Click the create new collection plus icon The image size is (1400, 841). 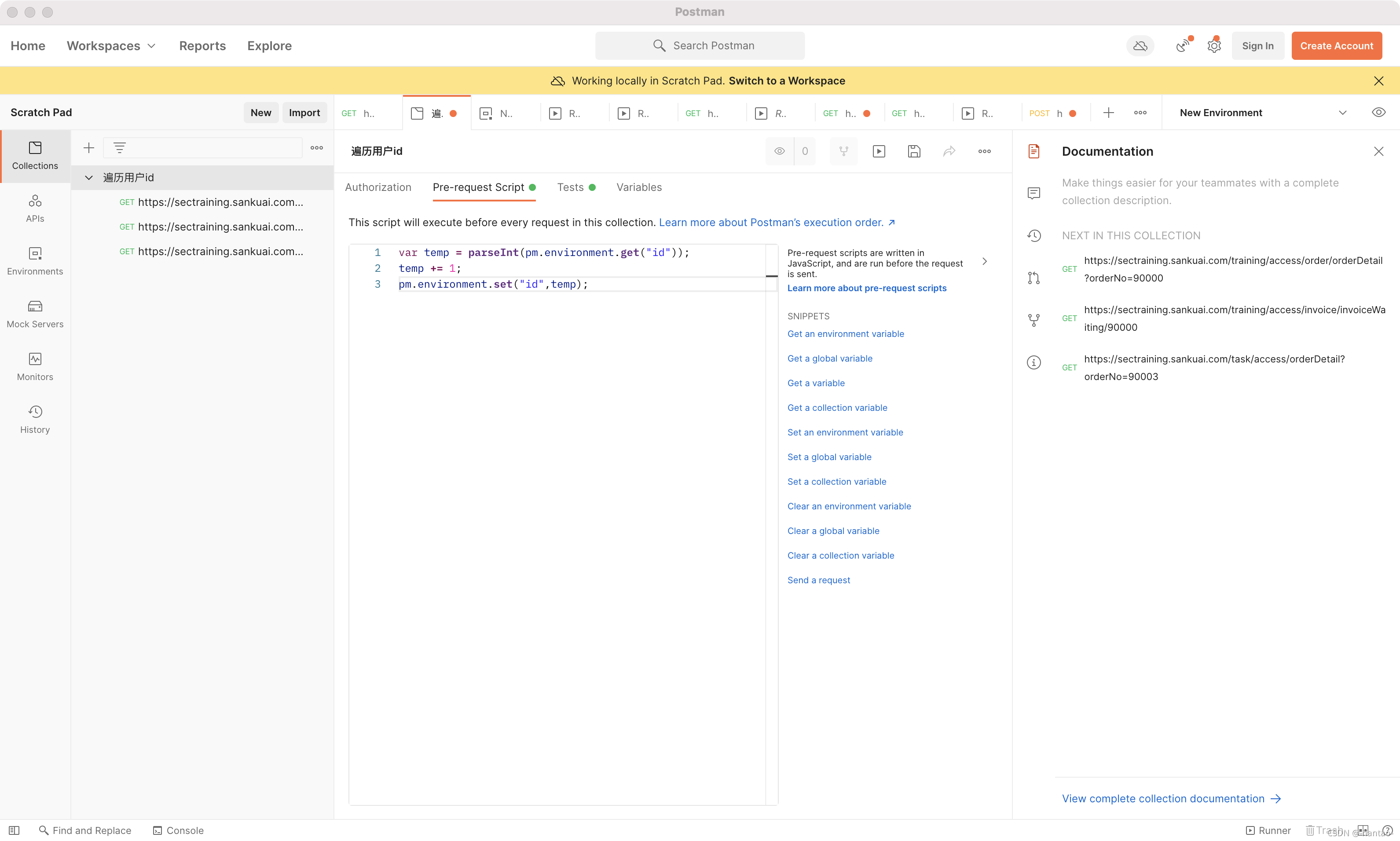[88, 148]
